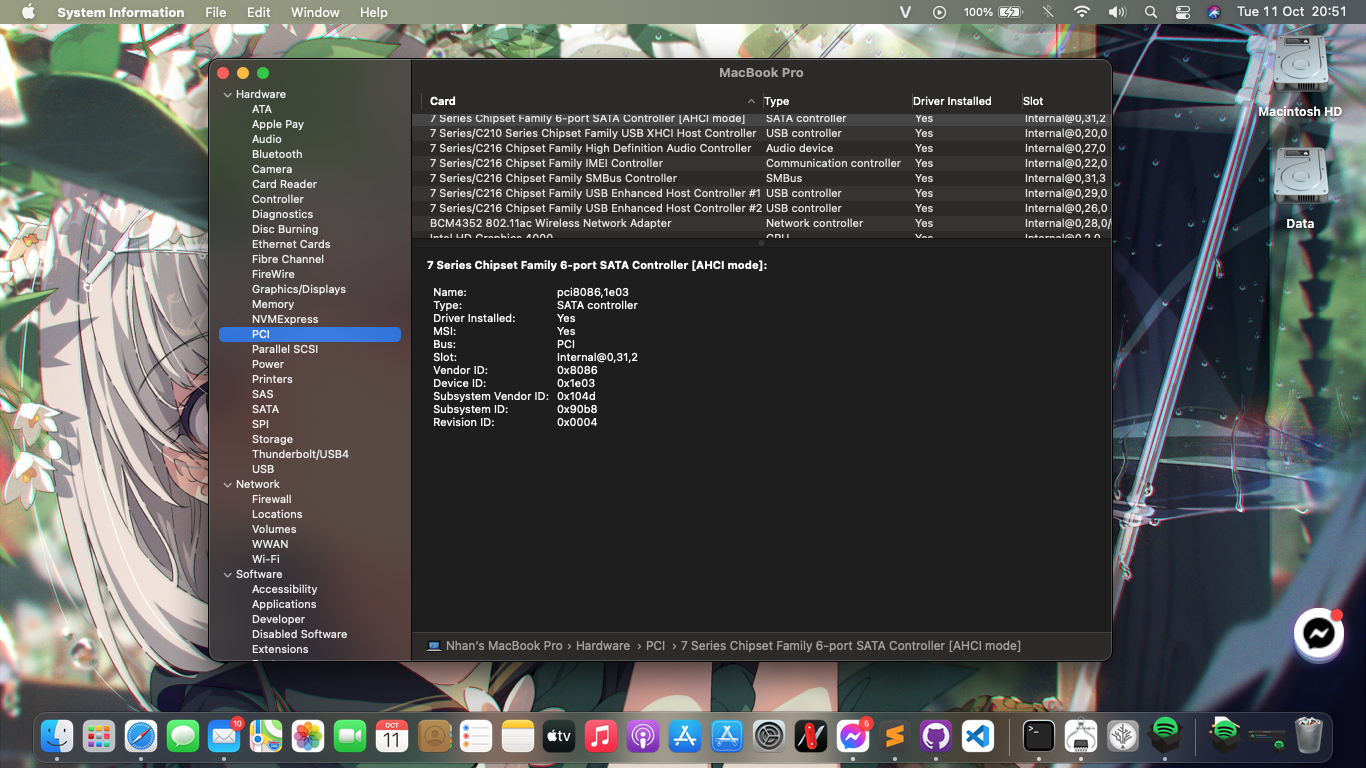The width and height of the screenshot is (1366, 768).
Task: Click battery 100% indicator
Action: pos(993,12)
